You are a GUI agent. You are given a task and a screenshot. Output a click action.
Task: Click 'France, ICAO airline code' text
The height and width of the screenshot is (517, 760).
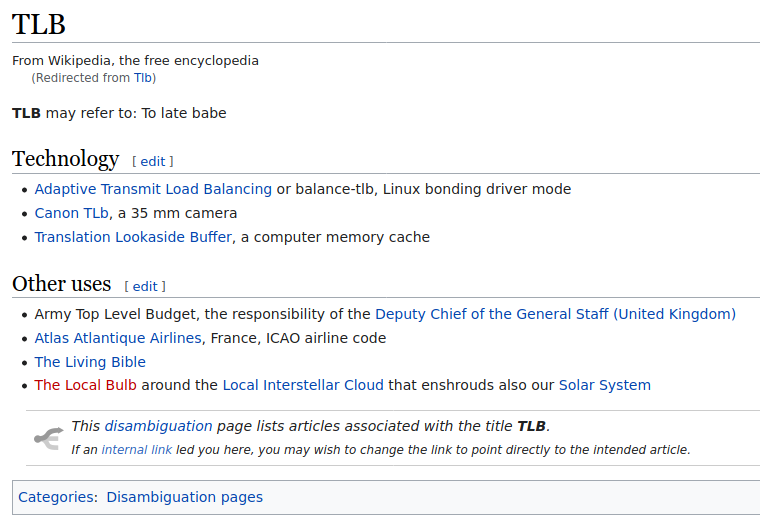[298, 338]
